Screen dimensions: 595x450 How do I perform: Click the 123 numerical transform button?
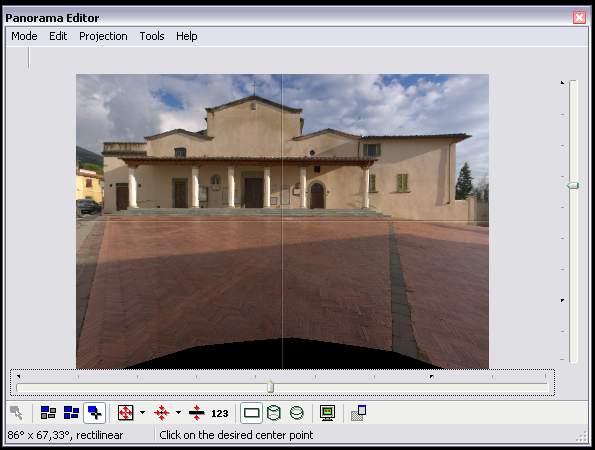[220, 413]
